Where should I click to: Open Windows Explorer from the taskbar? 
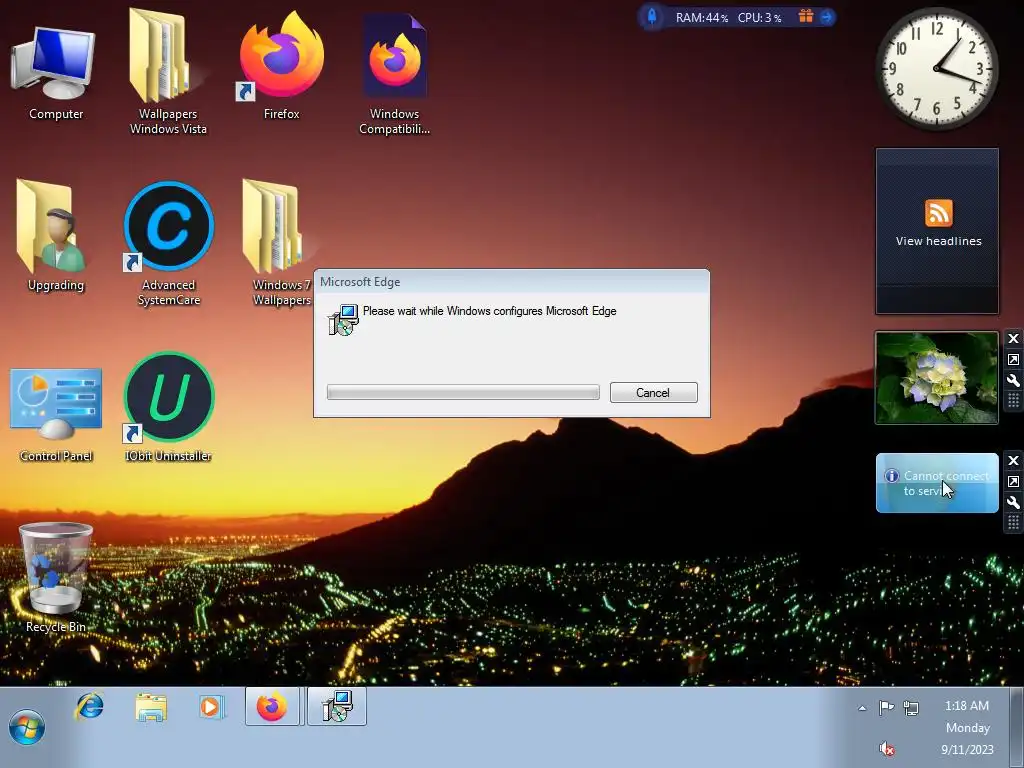pyautogui.click(x=151, y=707)
